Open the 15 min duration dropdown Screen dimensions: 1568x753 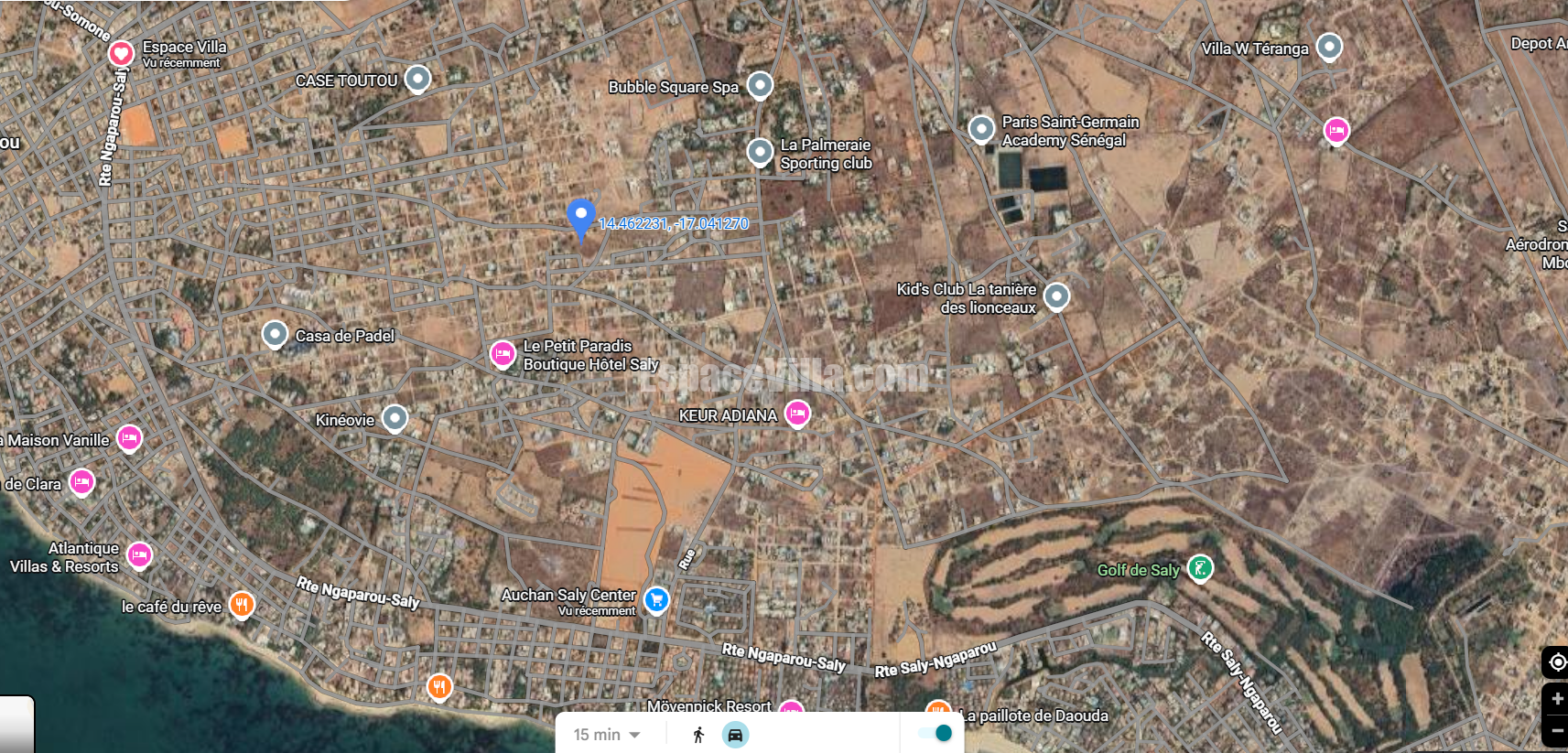coord(606,735)
